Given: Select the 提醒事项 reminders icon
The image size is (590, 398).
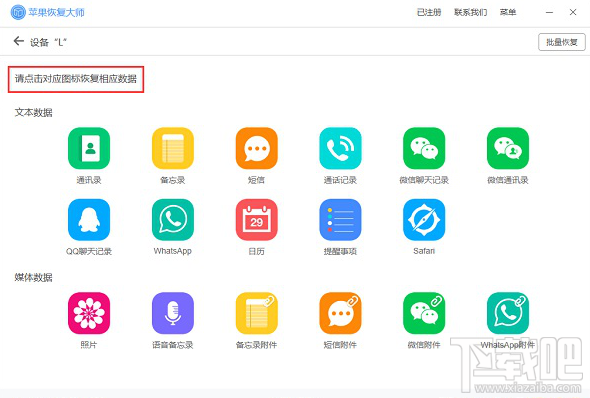Looking at the screenshot, I should (x=340, y=220).
